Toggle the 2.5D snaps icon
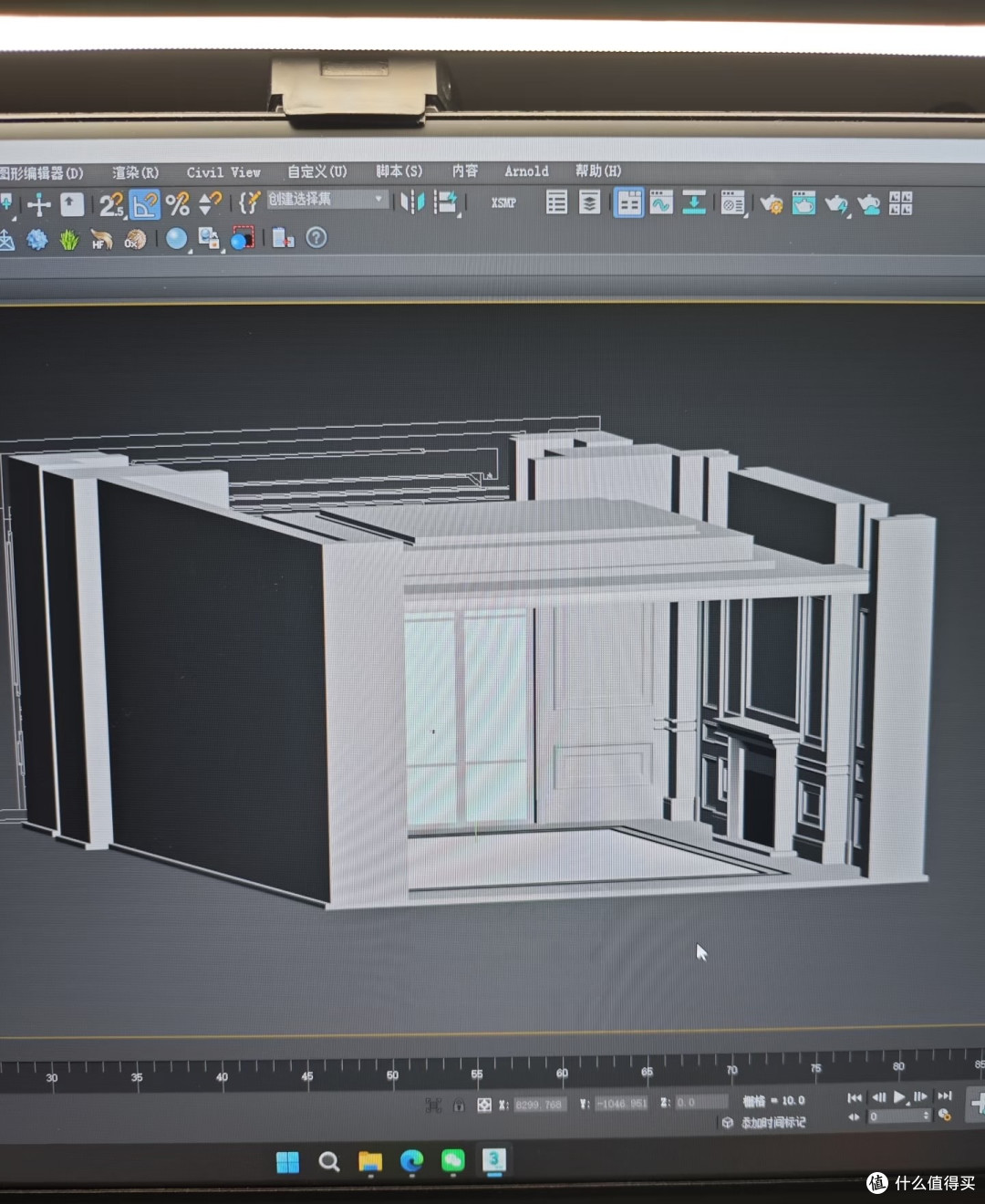This screenshot has width=985, height=1204. click(111, 205)
